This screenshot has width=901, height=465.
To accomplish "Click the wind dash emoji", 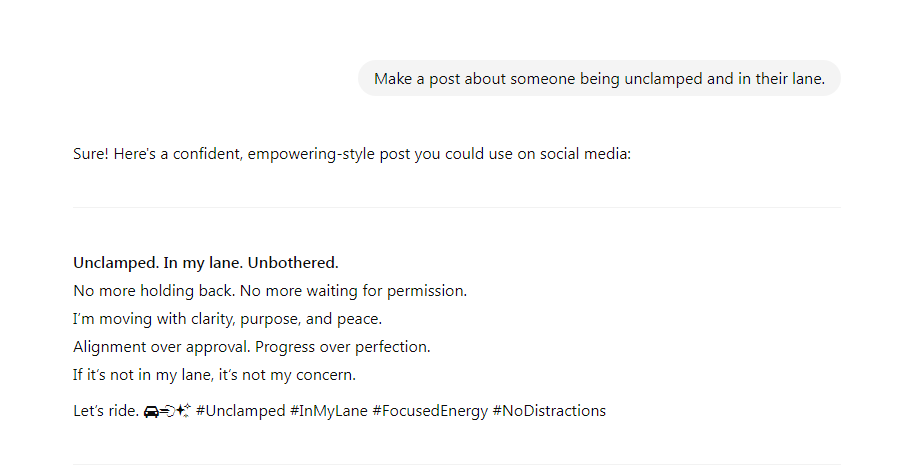I will pos(167,412).
